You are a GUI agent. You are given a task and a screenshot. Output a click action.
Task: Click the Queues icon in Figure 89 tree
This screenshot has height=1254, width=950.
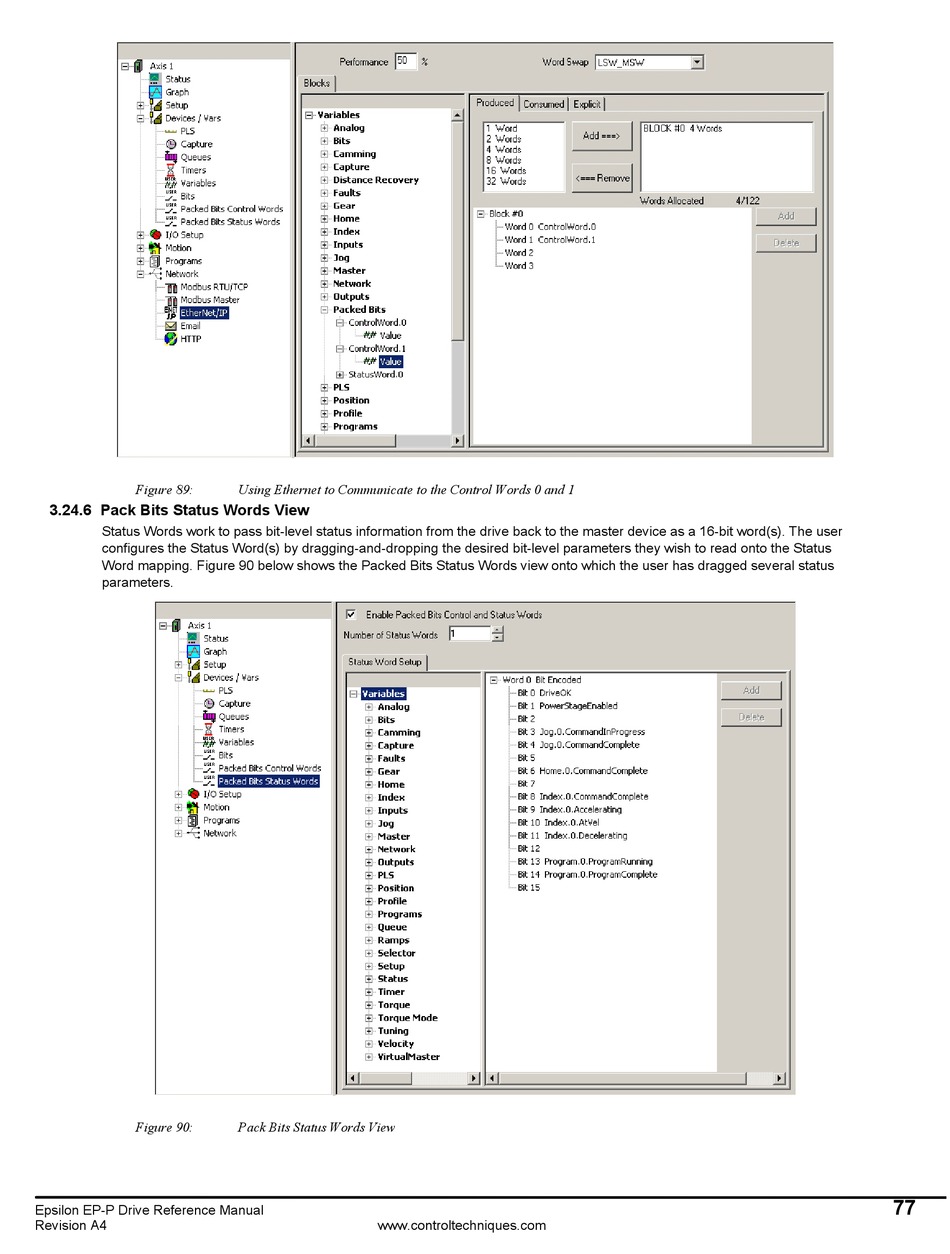click(171, 157)
